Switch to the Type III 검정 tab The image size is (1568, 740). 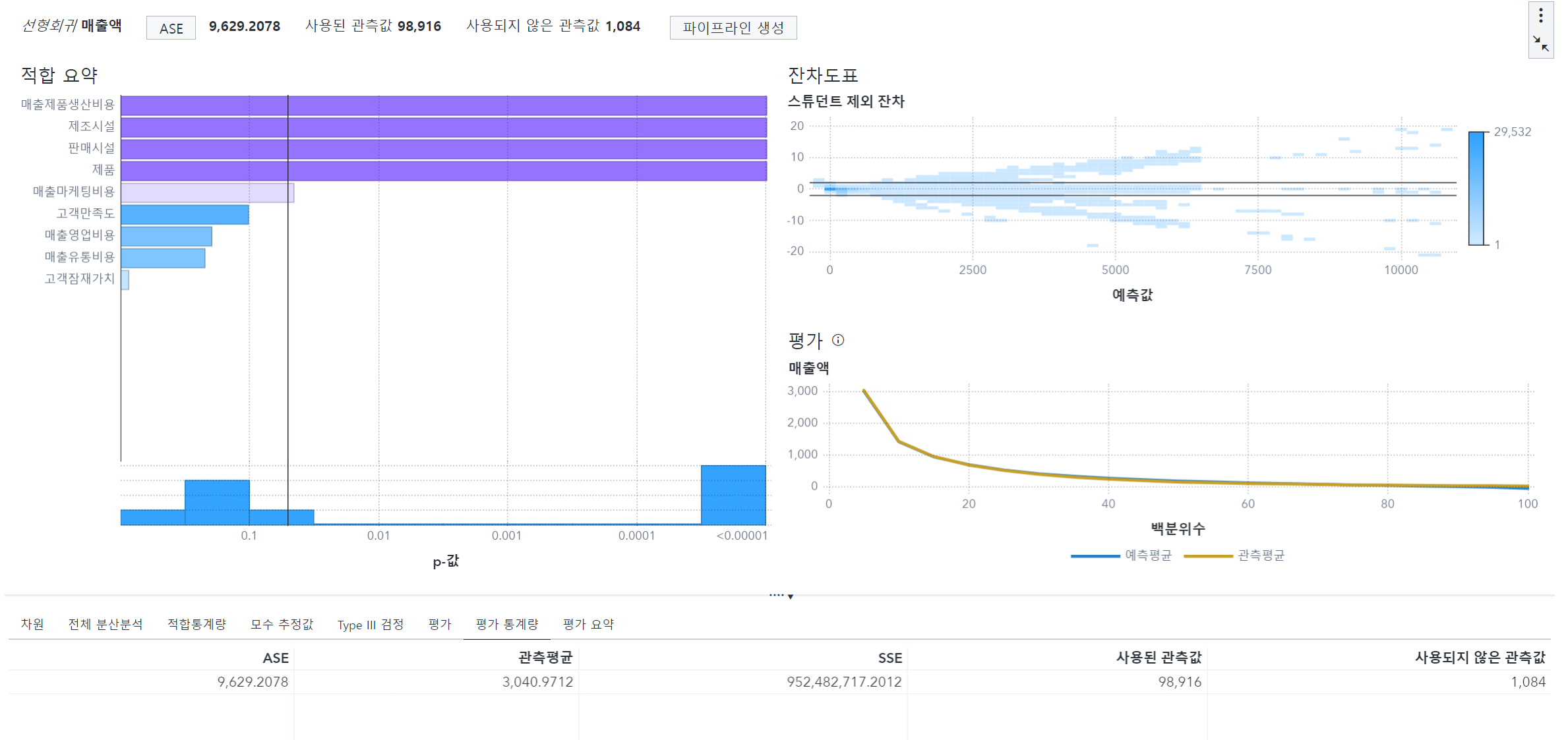(x=370, y=624)
